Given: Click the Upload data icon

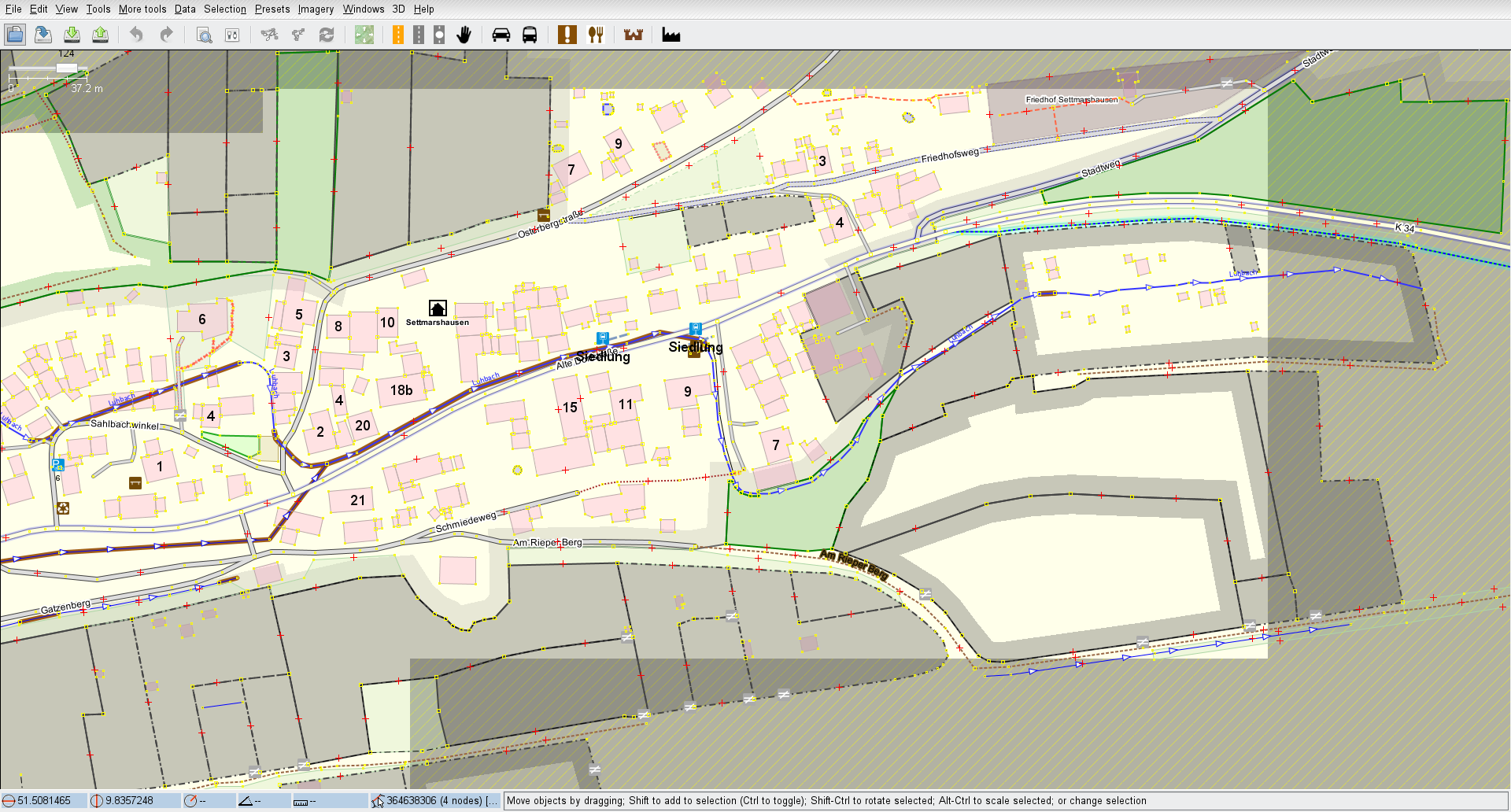Looking at the screenshot, I should point(100,35).
